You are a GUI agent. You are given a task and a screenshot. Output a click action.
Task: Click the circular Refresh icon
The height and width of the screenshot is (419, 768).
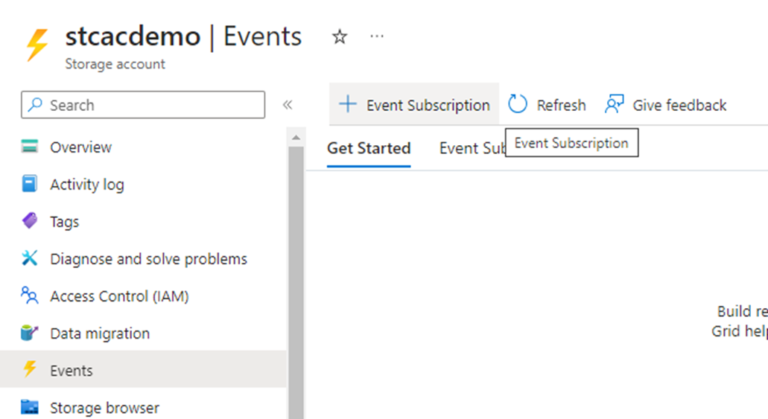[517, 104]
